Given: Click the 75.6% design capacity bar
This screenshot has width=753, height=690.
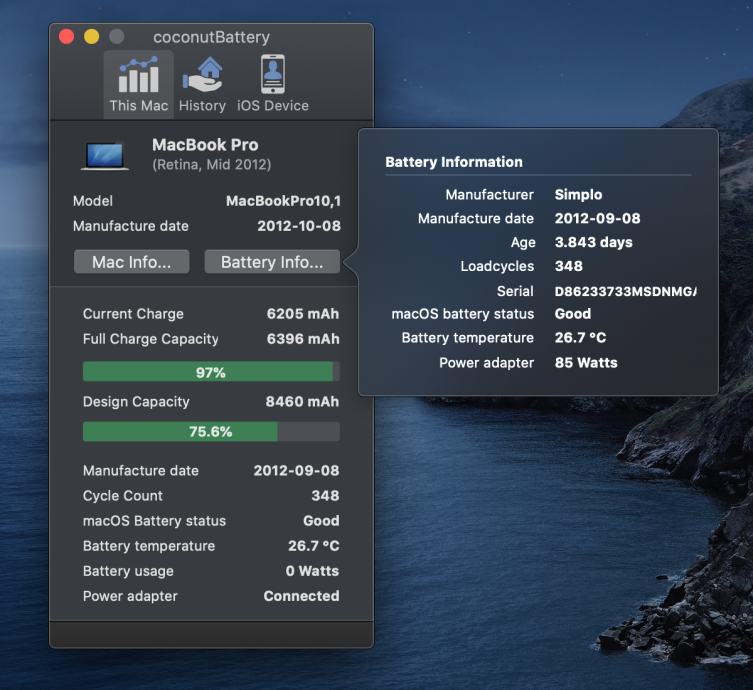Looking at the screenshot, I should click(210, 432).
